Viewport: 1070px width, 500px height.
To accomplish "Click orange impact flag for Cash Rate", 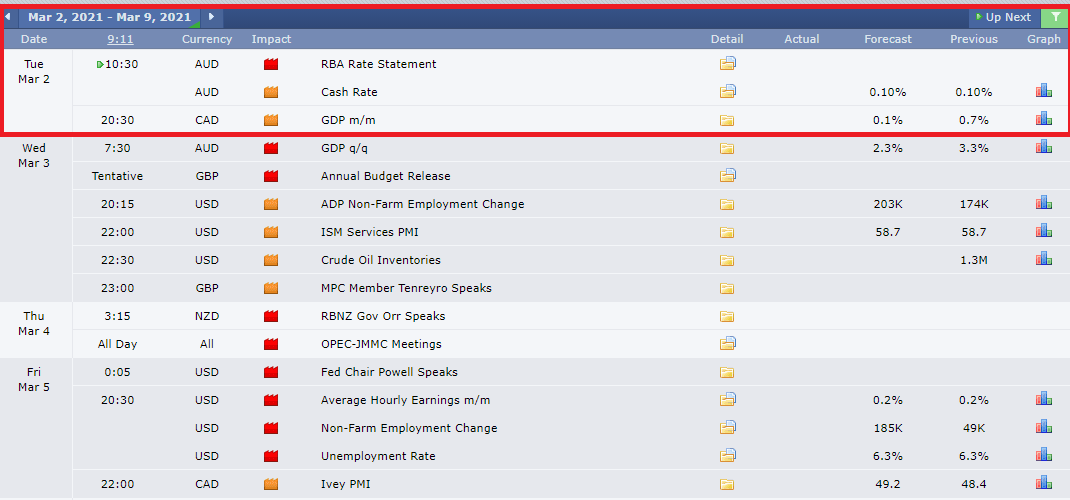I will tap(271, 92).
